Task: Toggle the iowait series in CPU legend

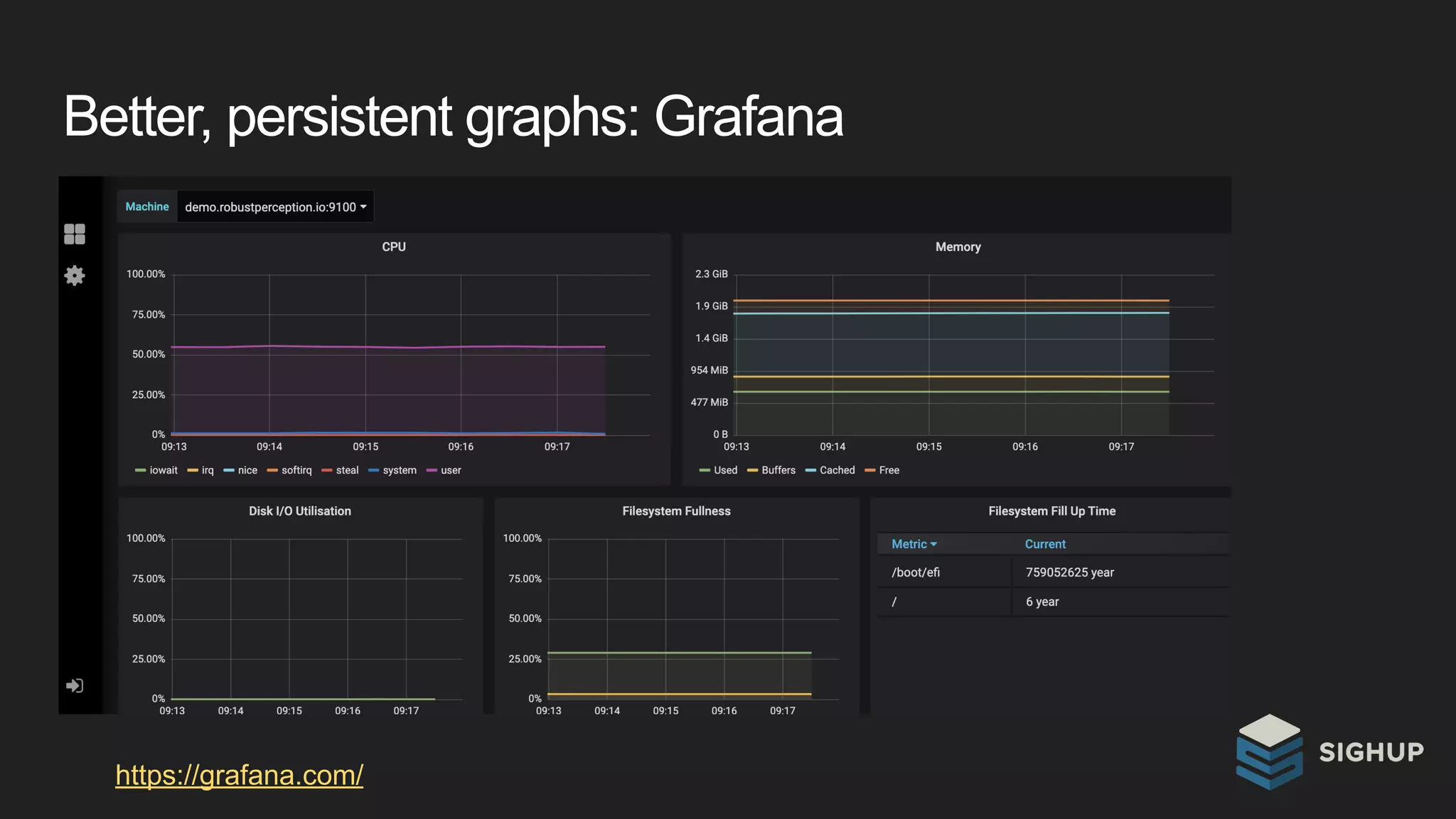Action: tap(164, 471)
